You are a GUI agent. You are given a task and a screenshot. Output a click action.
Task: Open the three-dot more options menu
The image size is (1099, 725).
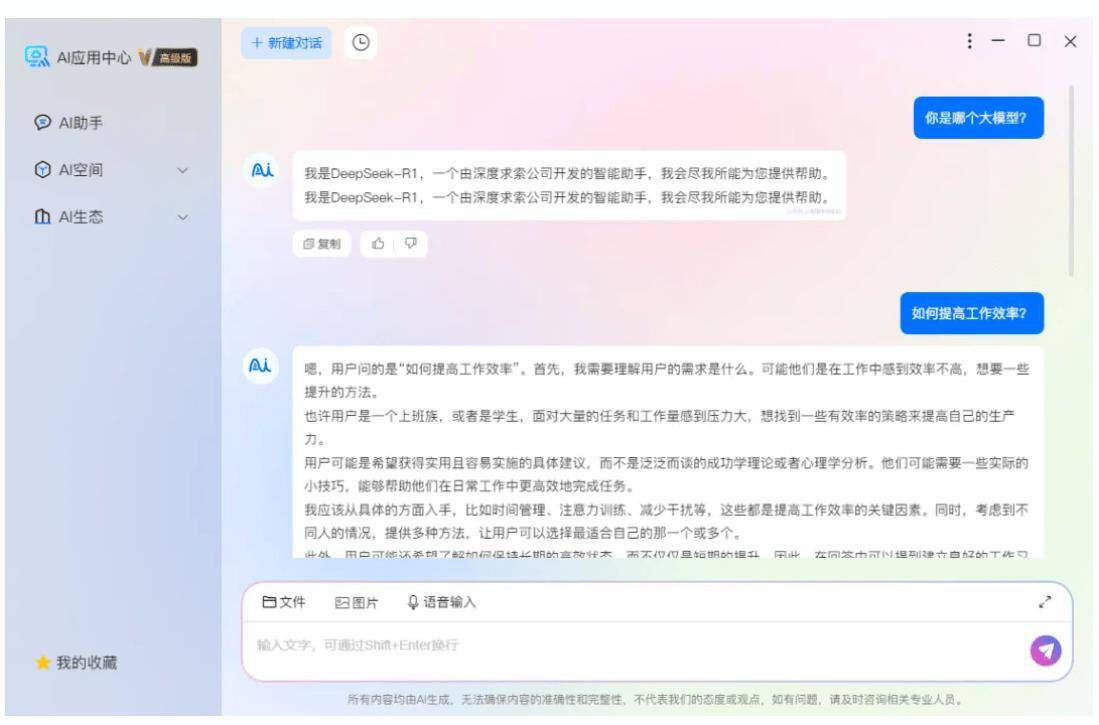pos(969,41)
